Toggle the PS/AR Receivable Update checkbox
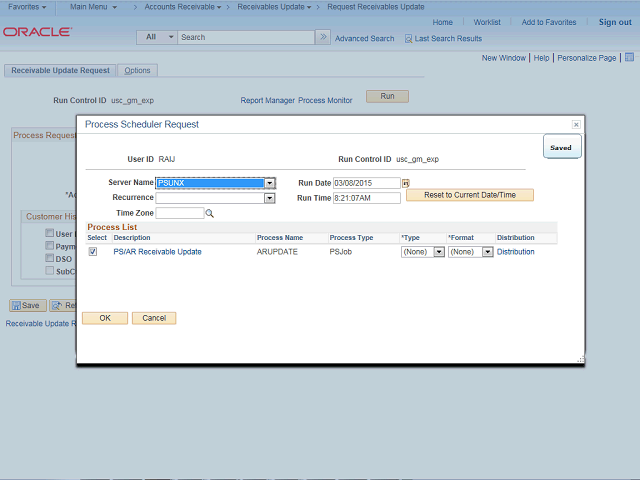 coord(93,252)
